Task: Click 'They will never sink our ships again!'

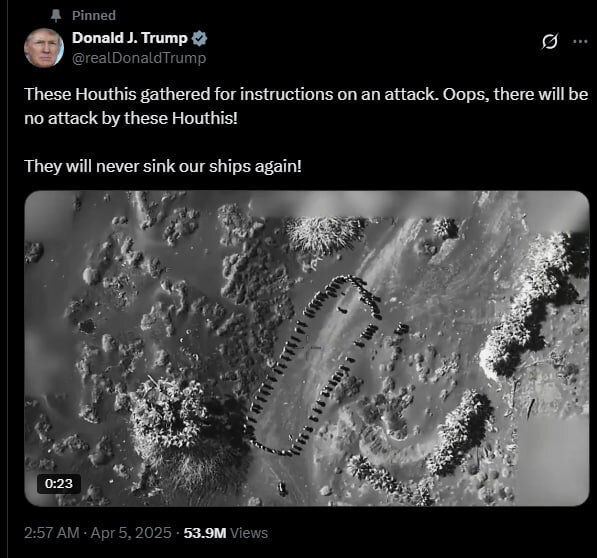Action: 163,166
